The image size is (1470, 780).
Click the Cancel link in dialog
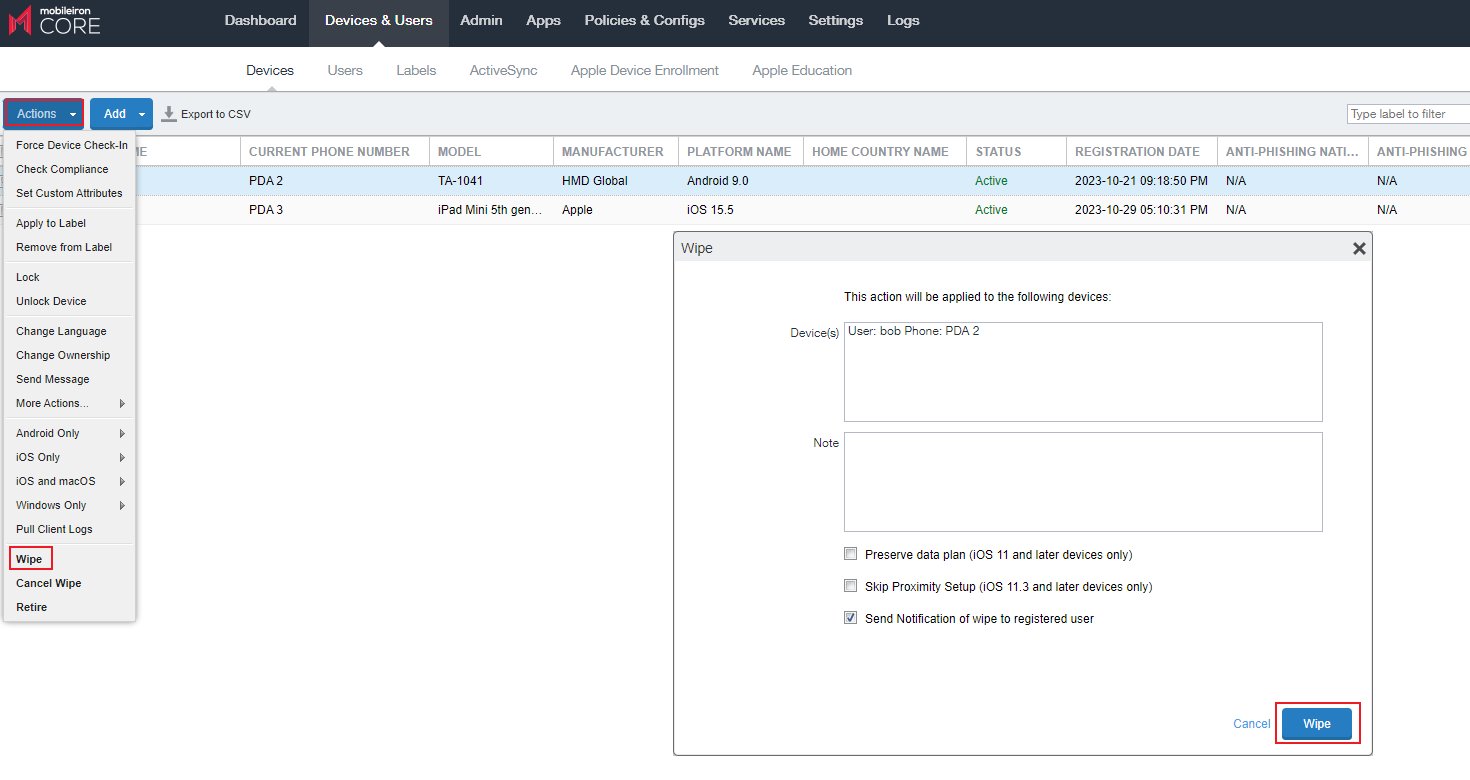(1251, 724)
